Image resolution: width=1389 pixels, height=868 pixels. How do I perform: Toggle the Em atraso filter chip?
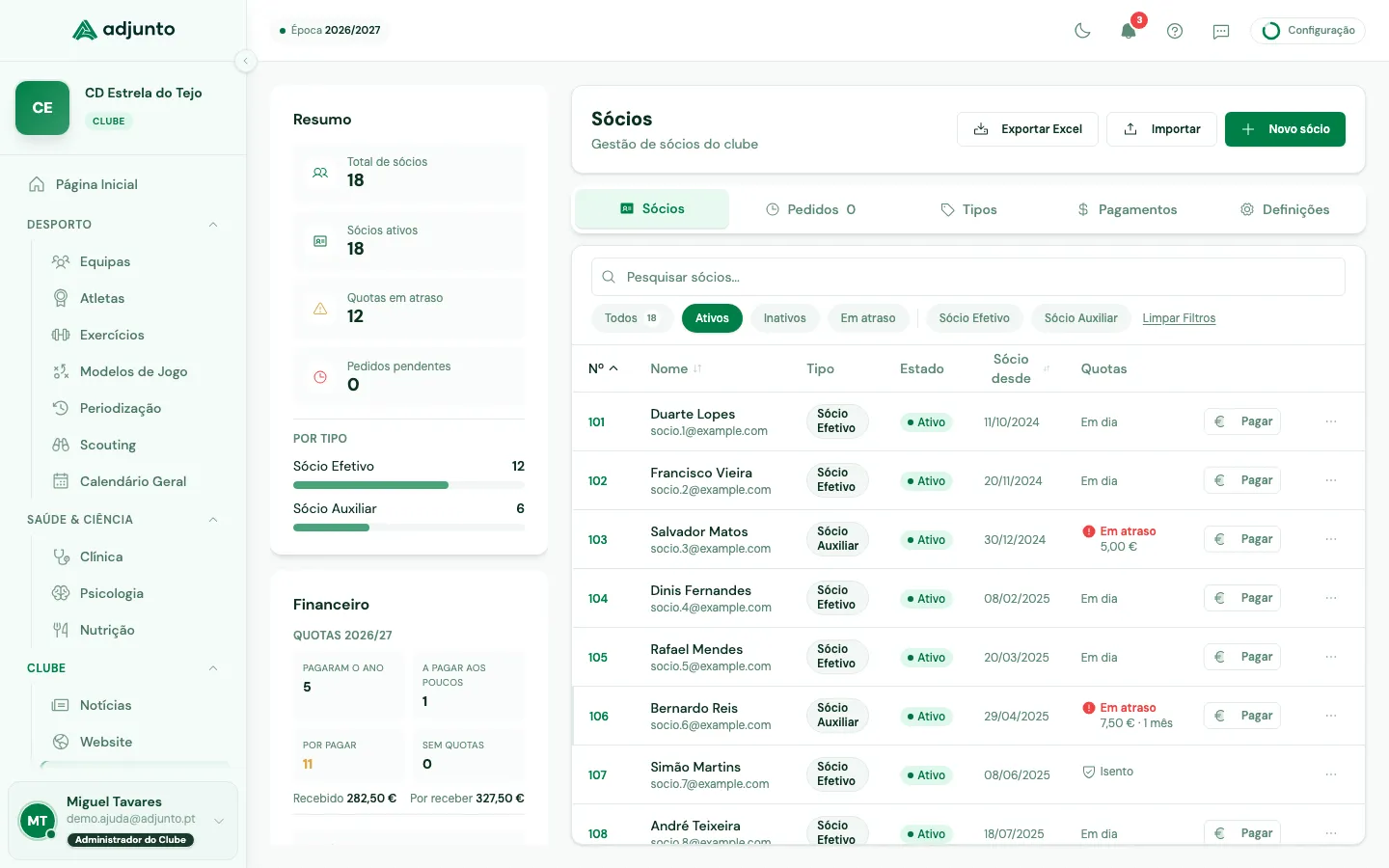pos(868,318)
